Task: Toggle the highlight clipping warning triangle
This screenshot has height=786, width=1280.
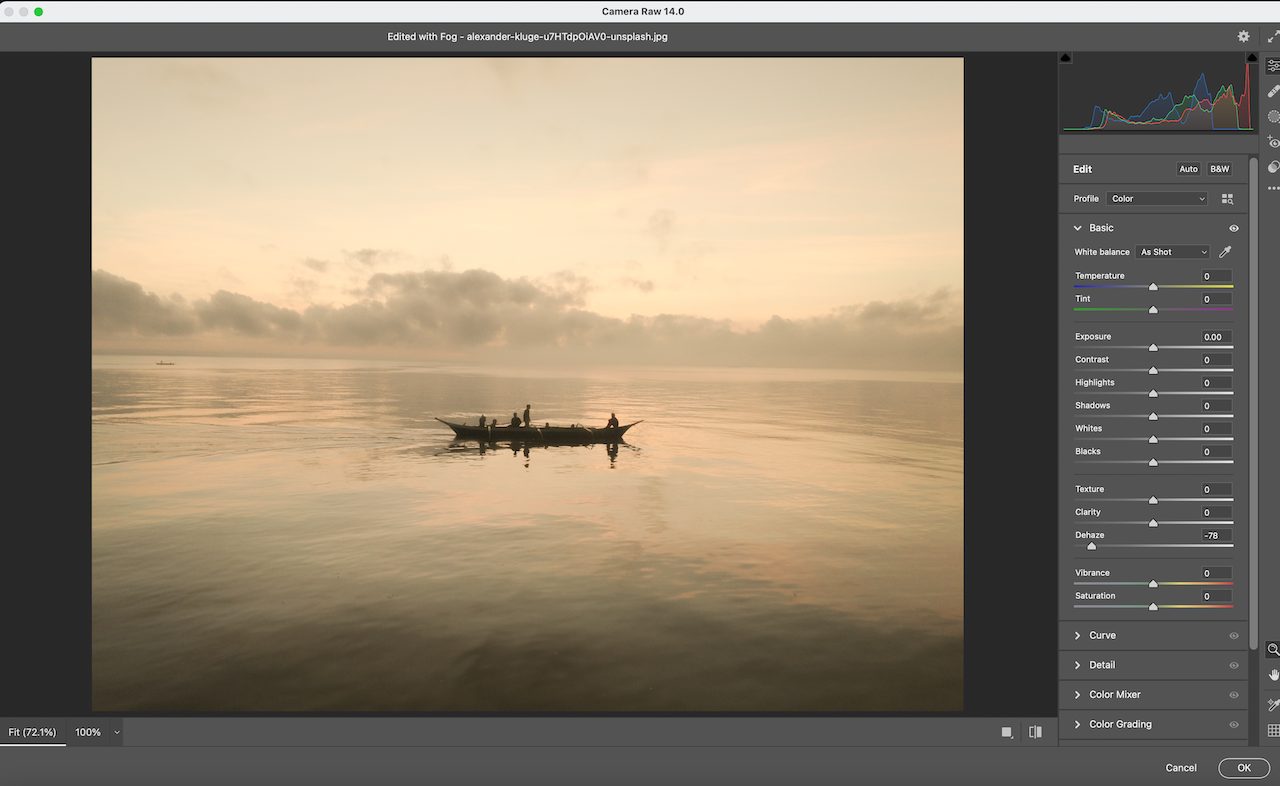Action: coord(1251,58)
